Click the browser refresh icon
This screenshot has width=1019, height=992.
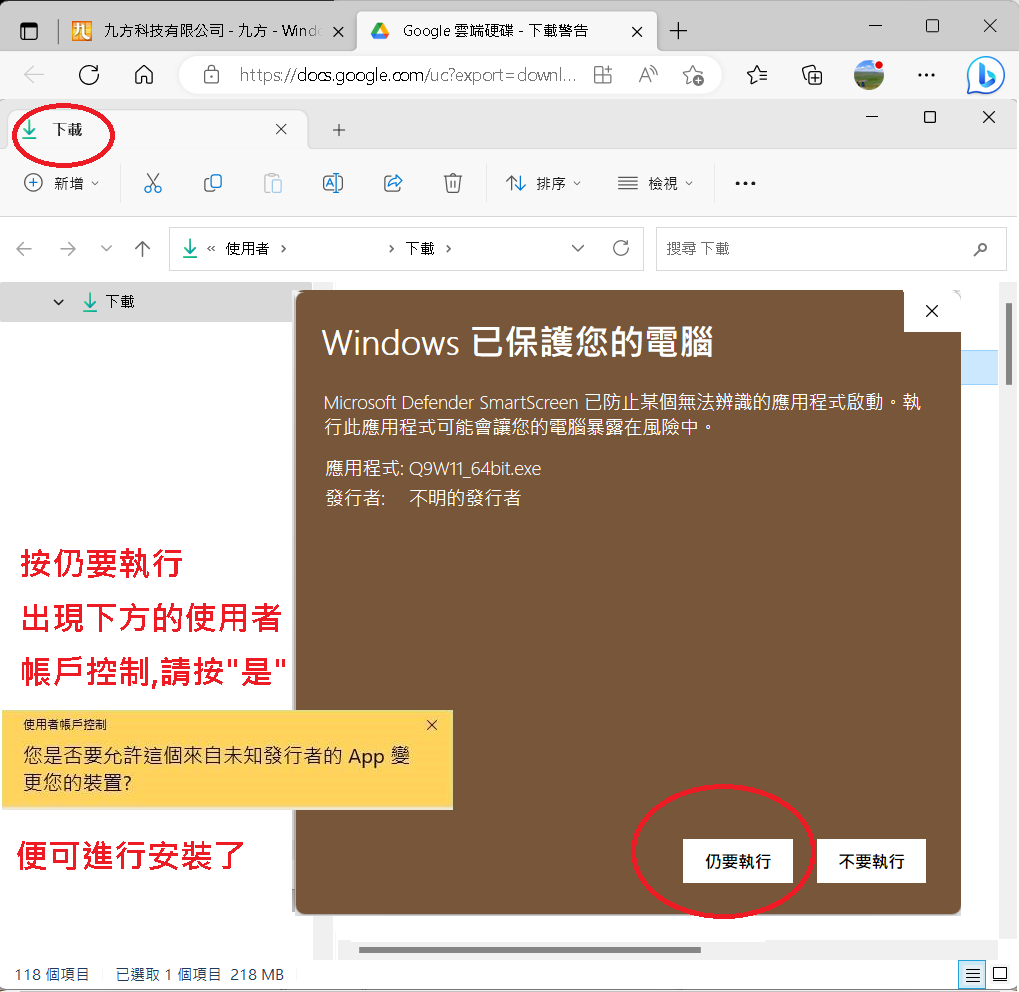pos(89,75)
